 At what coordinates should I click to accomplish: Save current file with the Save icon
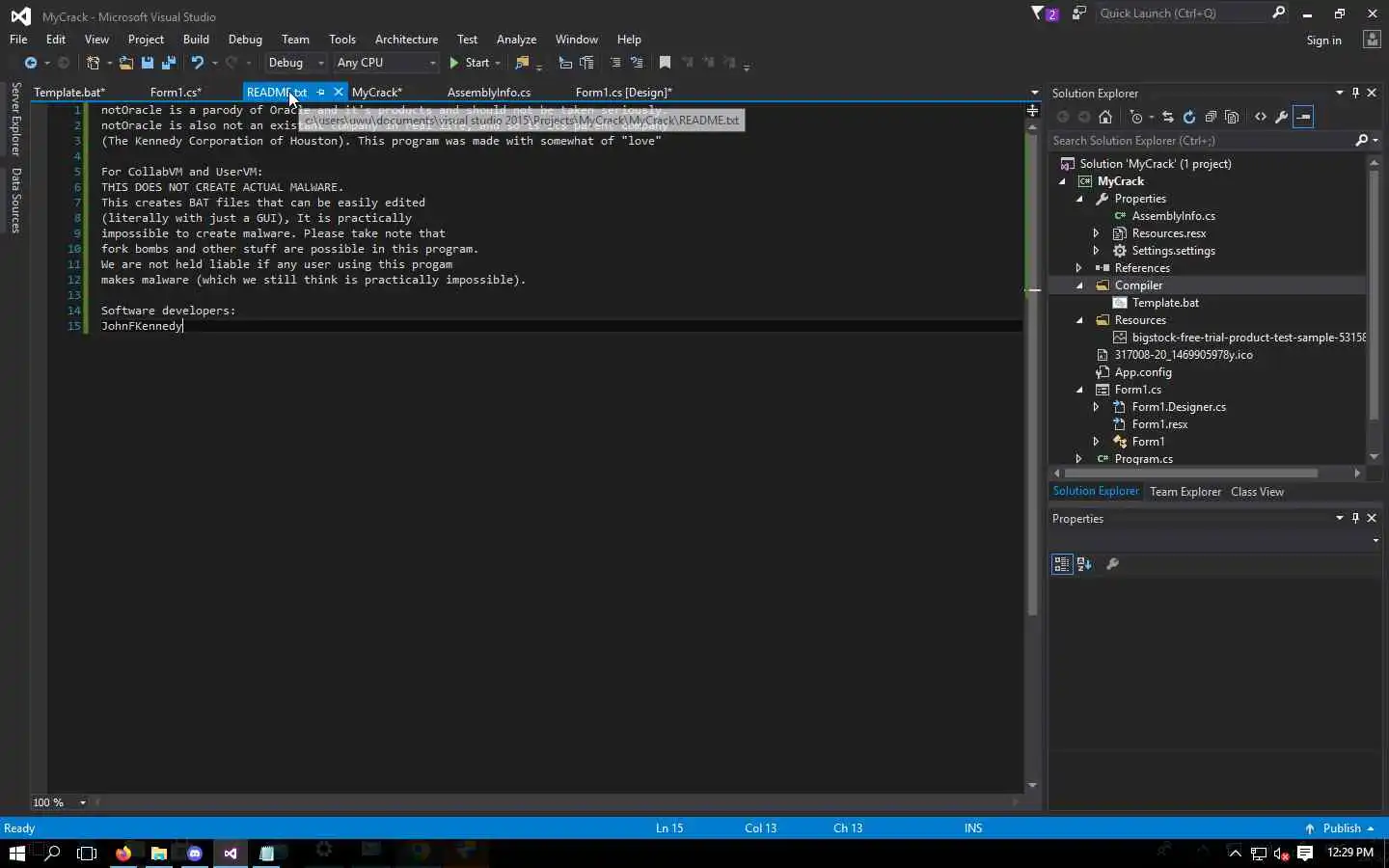[x=148, y=63]
